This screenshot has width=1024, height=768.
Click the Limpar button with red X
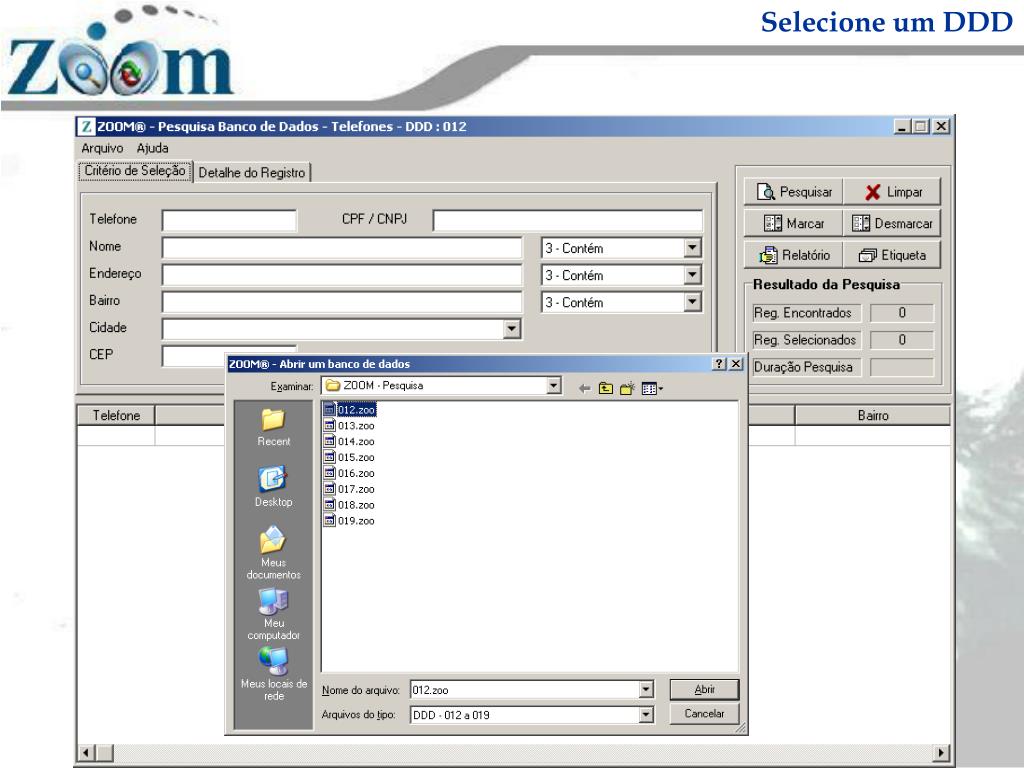click(892, 192)
